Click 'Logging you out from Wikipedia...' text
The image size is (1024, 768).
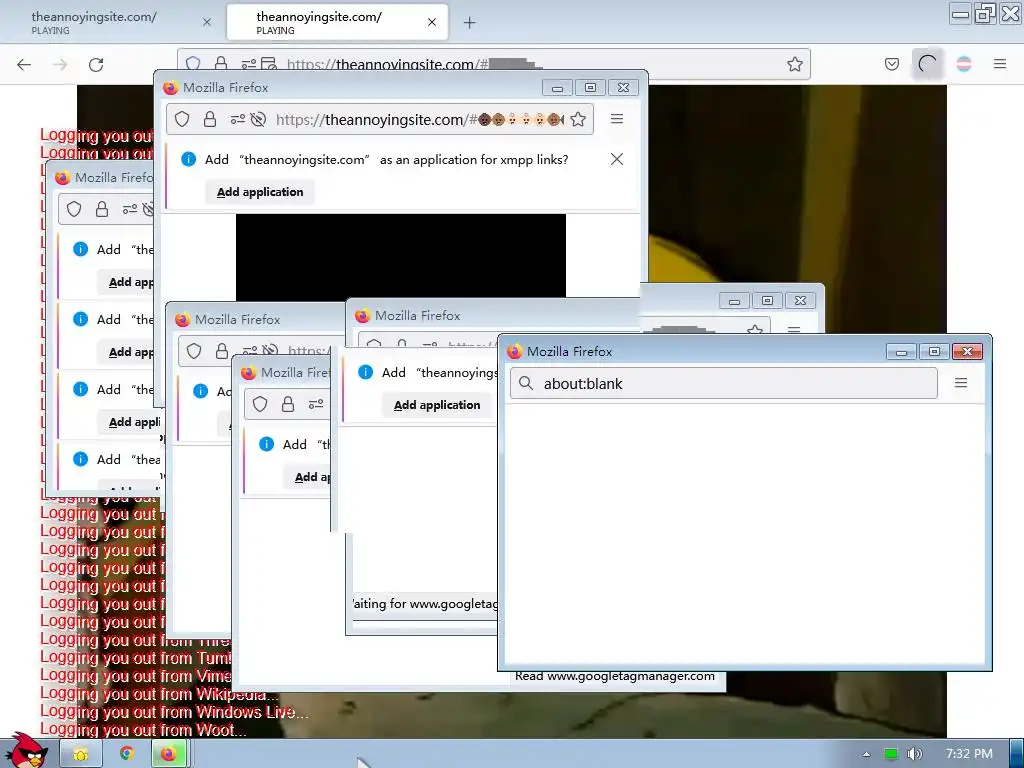(160, 694)
